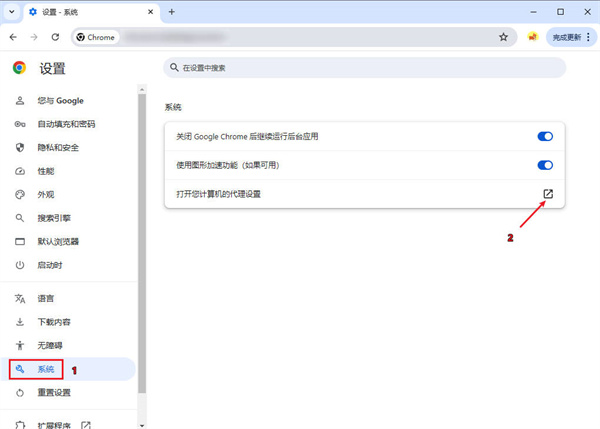Click sidebar scrollbar up arrow
This screenshot has height=429, width=600.
(x=142, y=90)
